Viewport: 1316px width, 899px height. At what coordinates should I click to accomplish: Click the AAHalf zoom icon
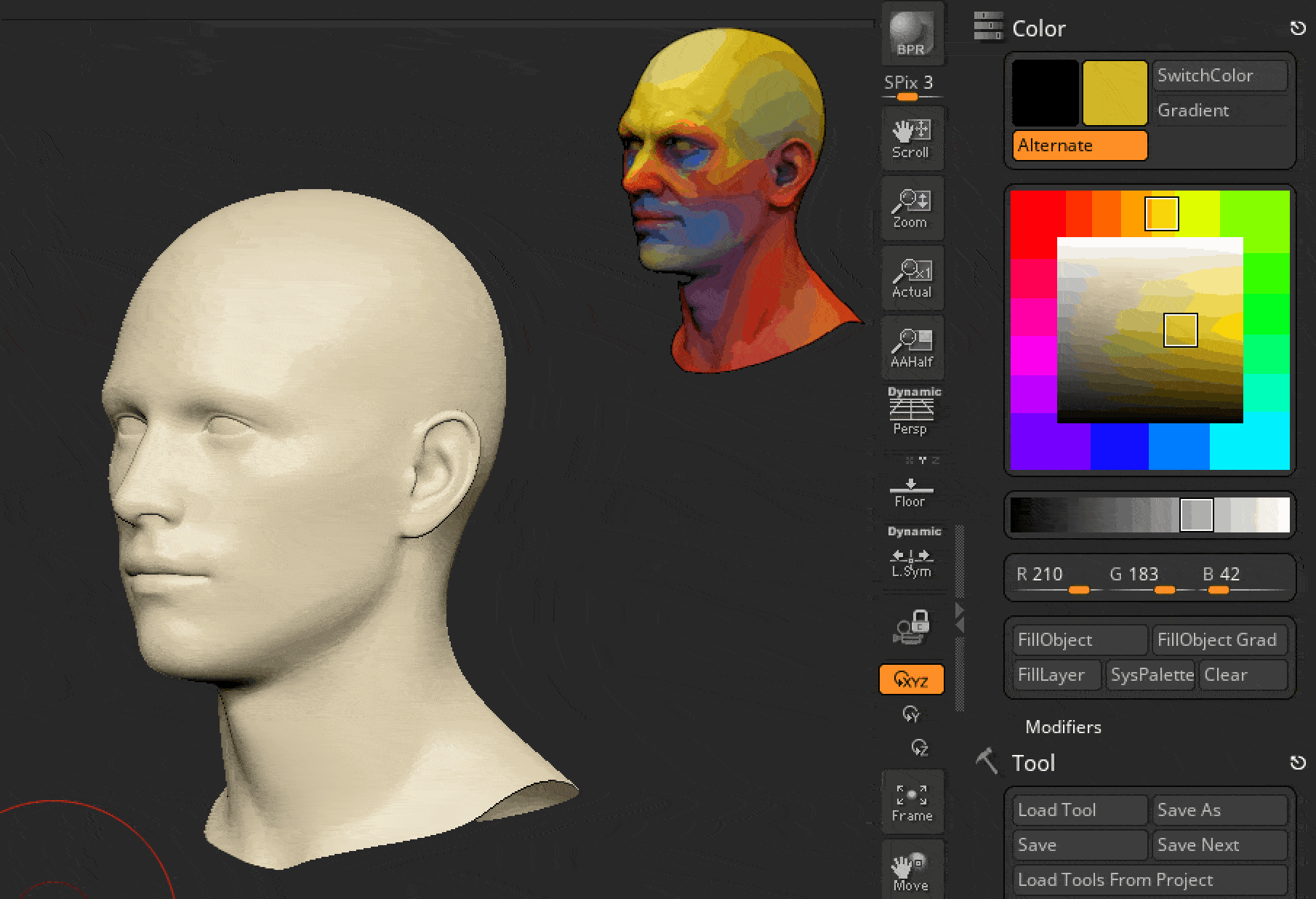click(x=912, y=348)
